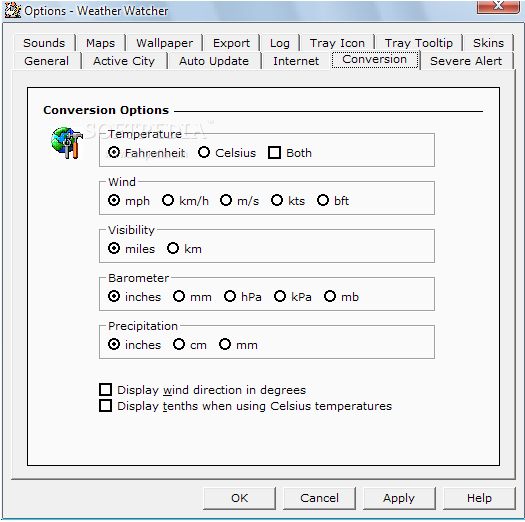This screenshot has height=522, width=525.
Task: Select Celsius temperature unit
Action: click(227, 153)
